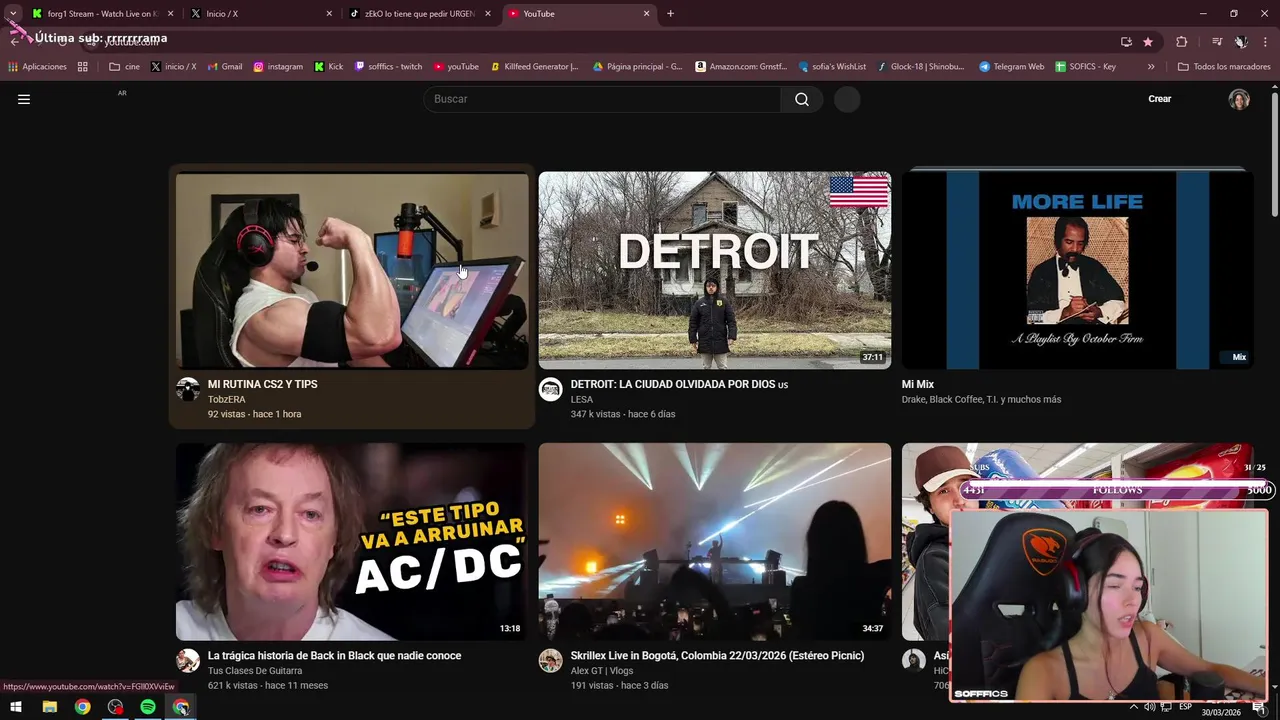Open the sofia's WishList bookmark

pyautogui.click(x=833, y=67)
